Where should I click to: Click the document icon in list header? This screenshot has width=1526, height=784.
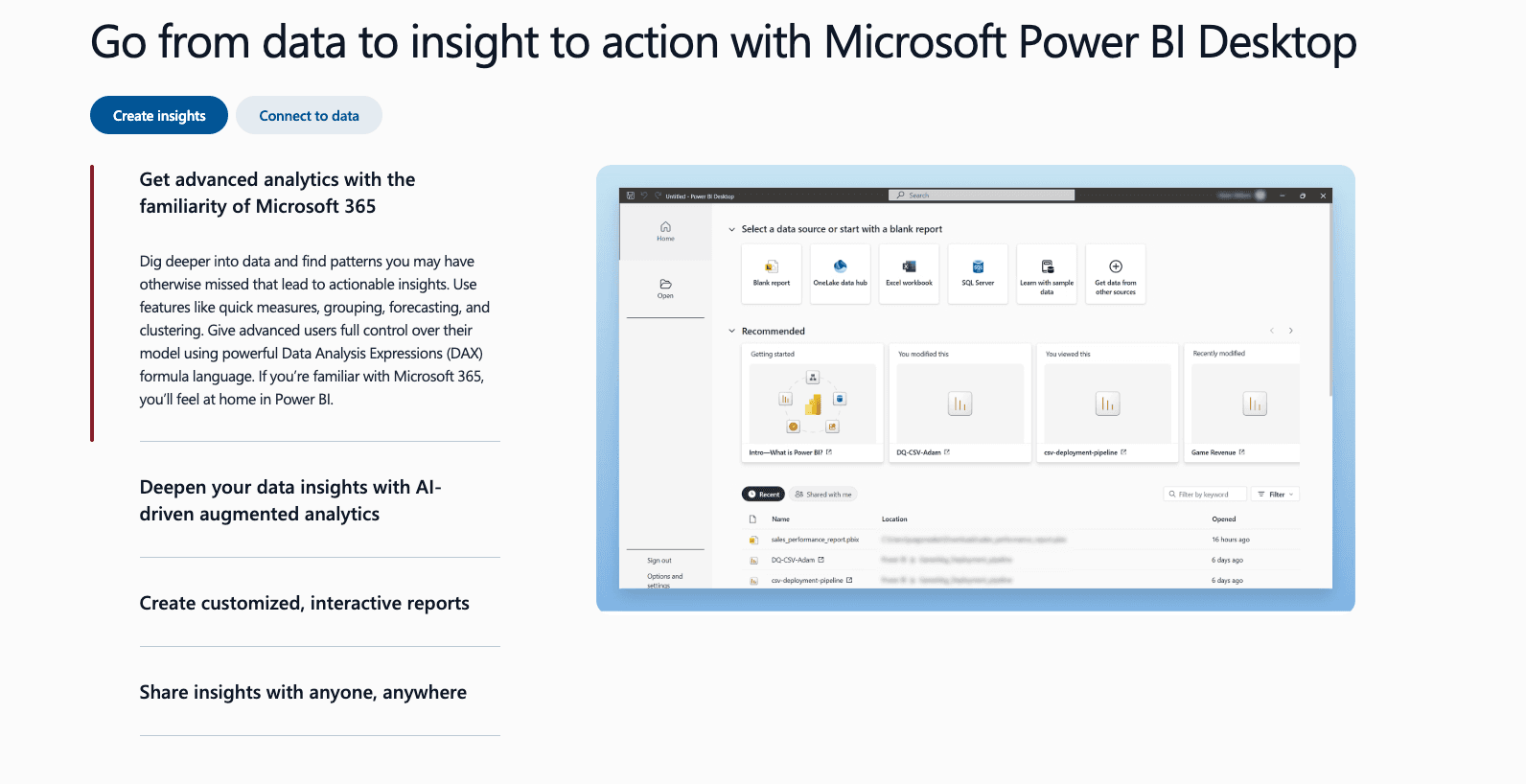click(x=752, y=519)
